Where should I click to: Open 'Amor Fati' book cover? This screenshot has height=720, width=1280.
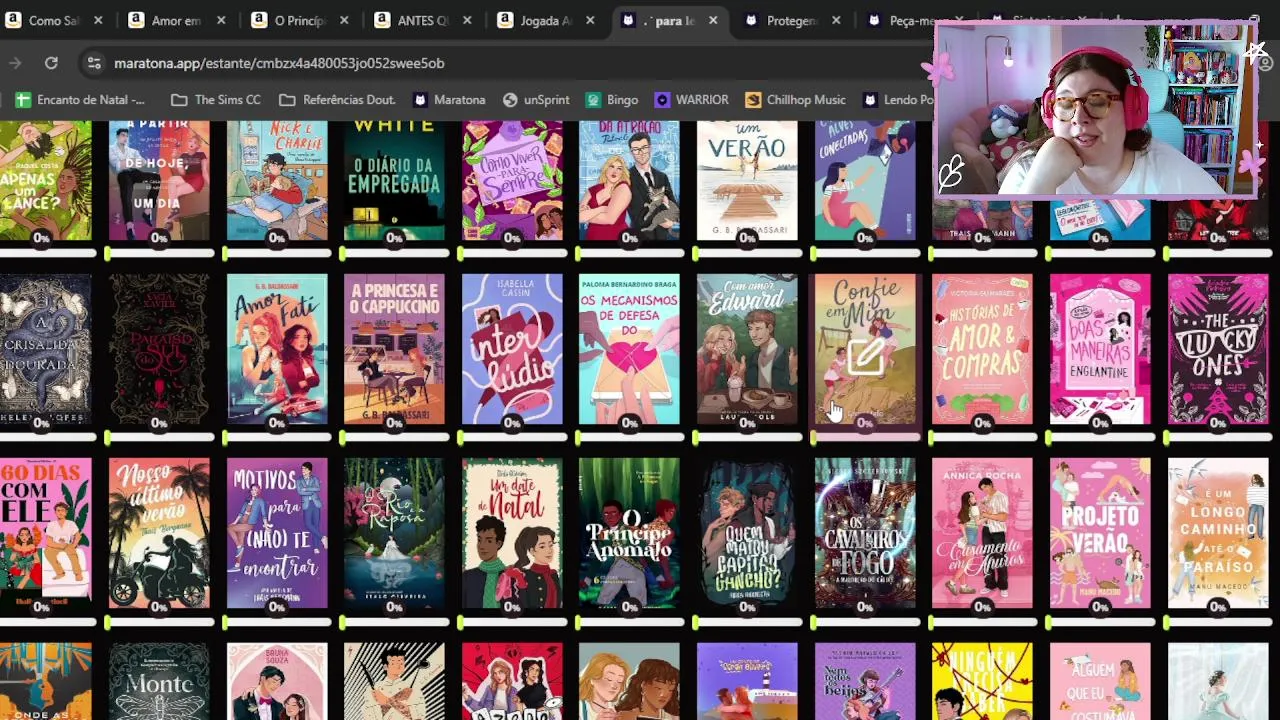coord(277,349)
